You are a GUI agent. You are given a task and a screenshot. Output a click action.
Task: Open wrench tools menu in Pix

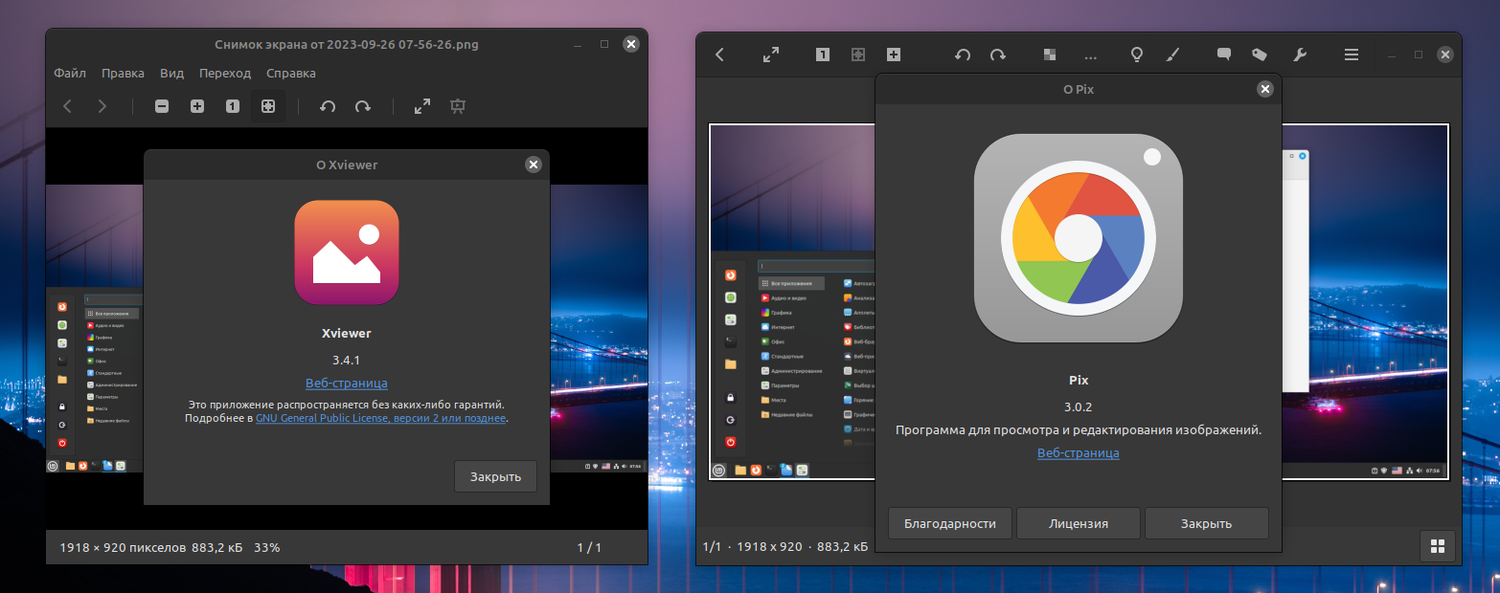[x=1300, y=55]
